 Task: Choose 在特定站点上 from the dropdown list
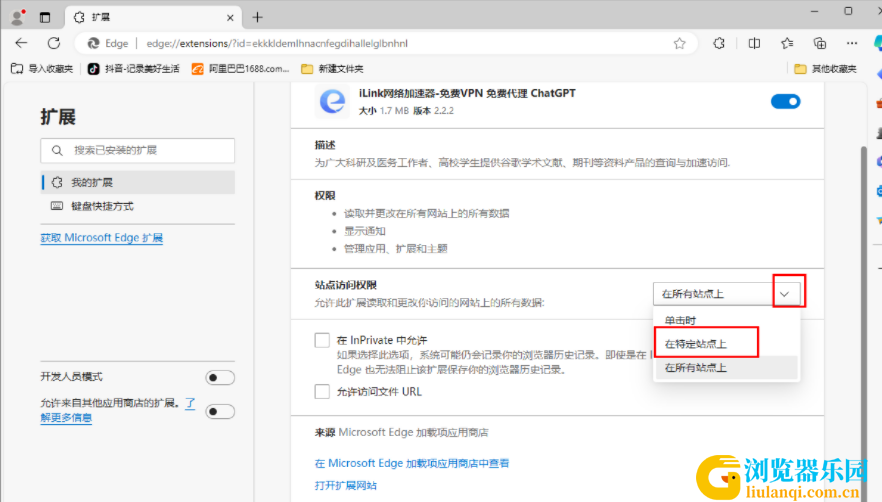[727, 344]
